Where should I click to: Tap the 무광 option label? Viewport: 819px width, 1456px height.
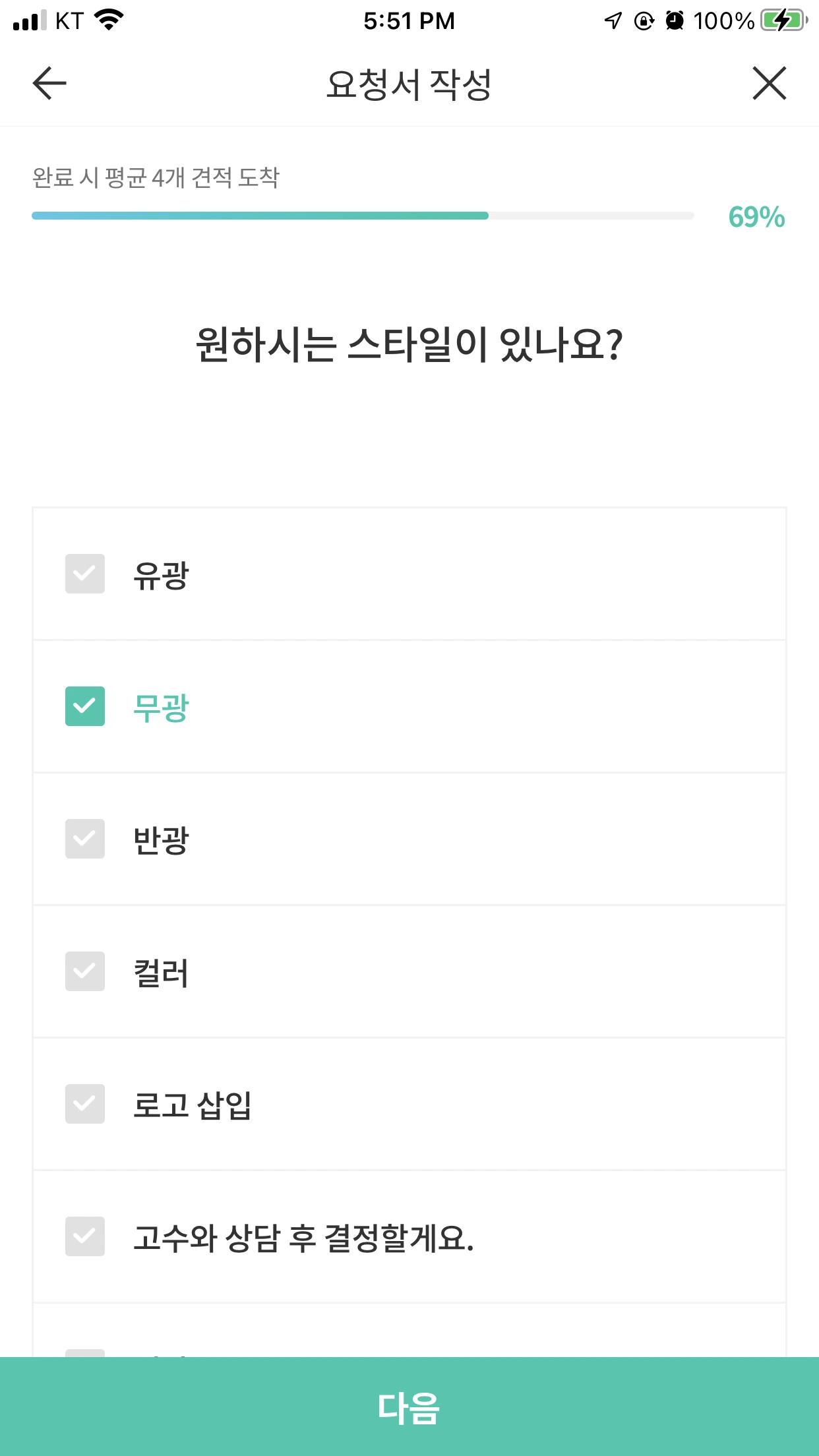click(161, 708)
